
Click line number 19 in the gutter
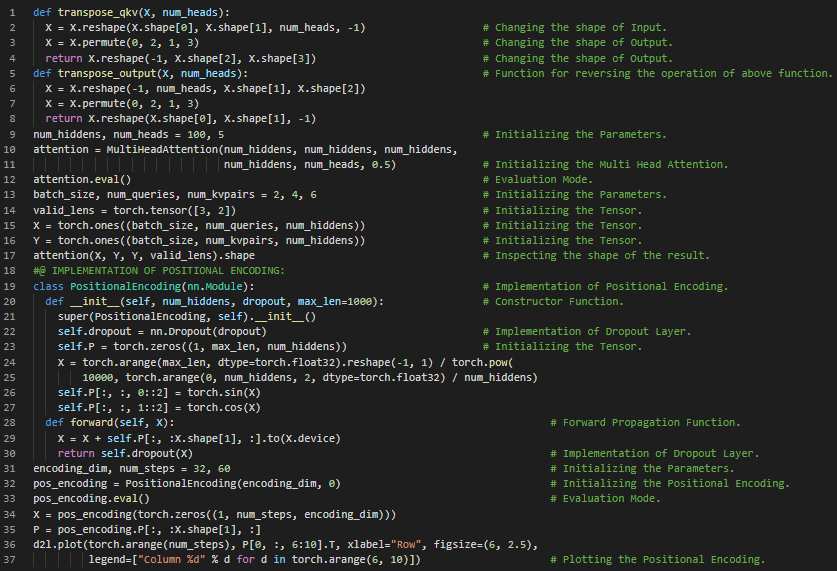pyautogui.click(x=12, y=286)
